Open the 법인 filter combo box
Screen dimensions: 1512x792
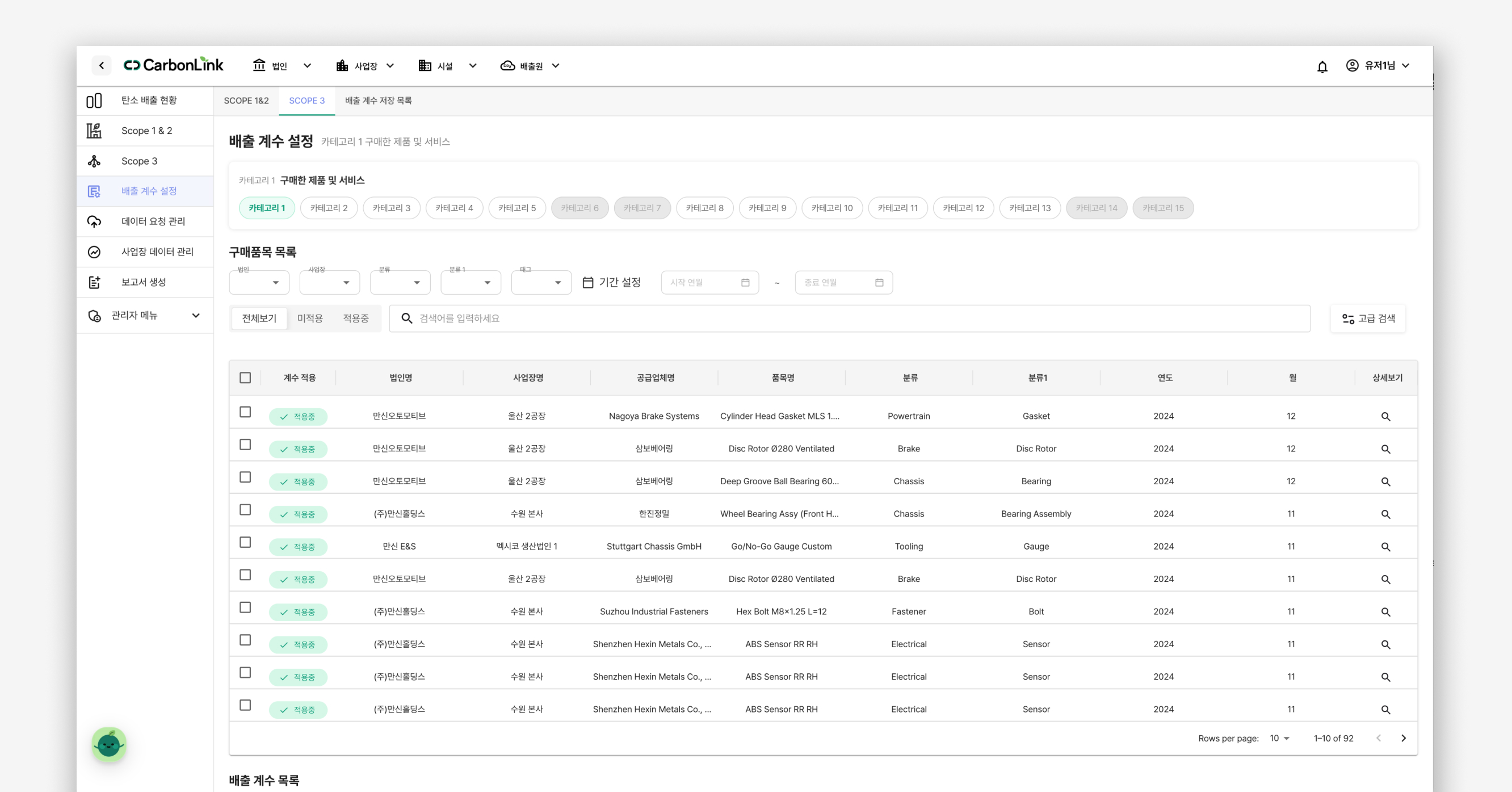pyautogui.click(x=259, y=282)
